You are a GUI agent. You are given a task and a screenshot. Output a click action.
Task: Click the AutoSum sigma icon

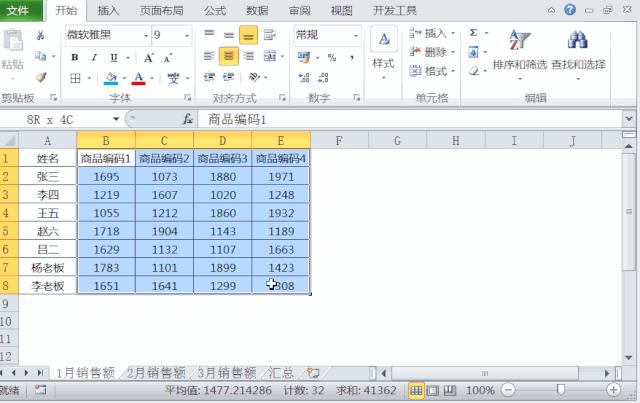point(473,33)
